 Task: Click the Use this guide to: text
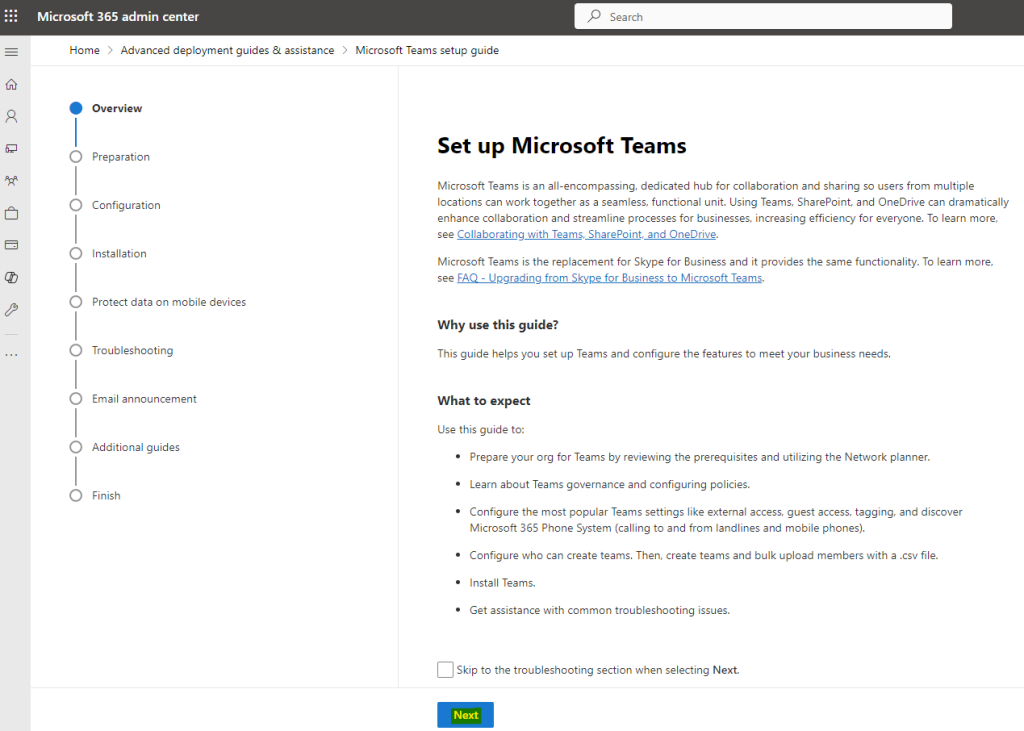(481, 429)
